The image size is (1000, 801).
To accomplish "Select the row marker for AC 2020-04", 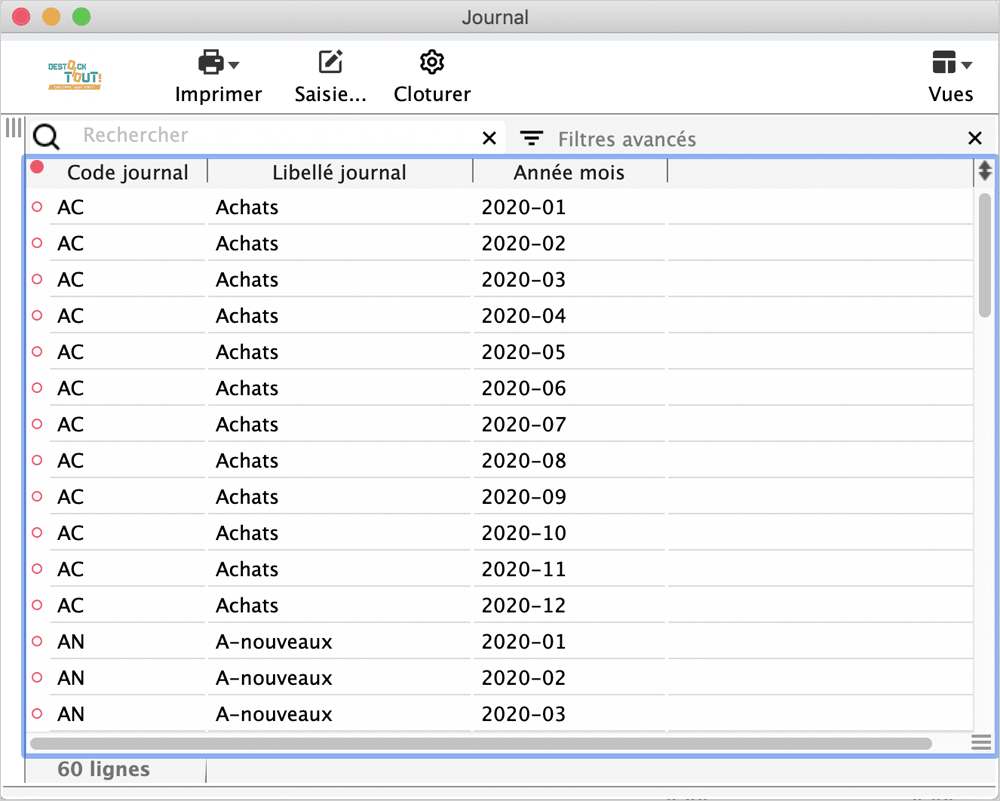I will [x=37, y=315].
